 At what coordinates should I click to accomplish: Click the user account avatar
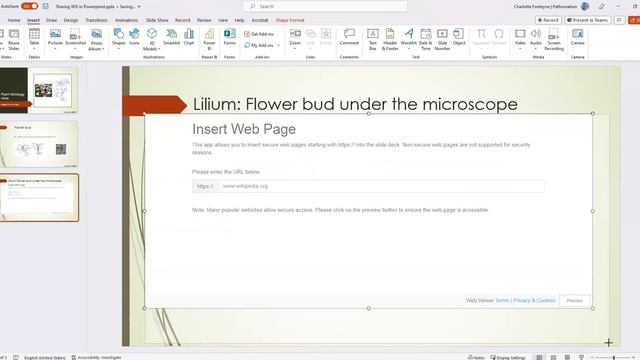coord(585,6)
